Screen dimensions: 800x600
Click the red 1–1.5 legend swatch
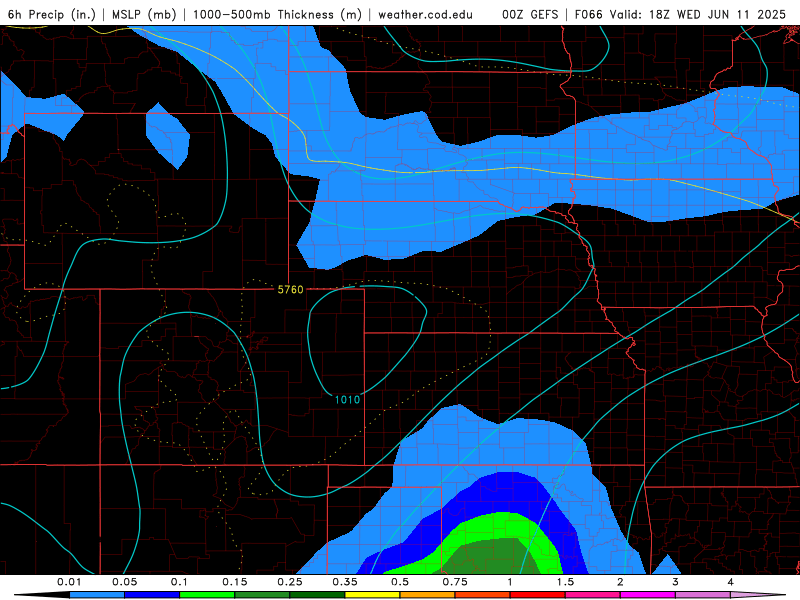point(538,595)
